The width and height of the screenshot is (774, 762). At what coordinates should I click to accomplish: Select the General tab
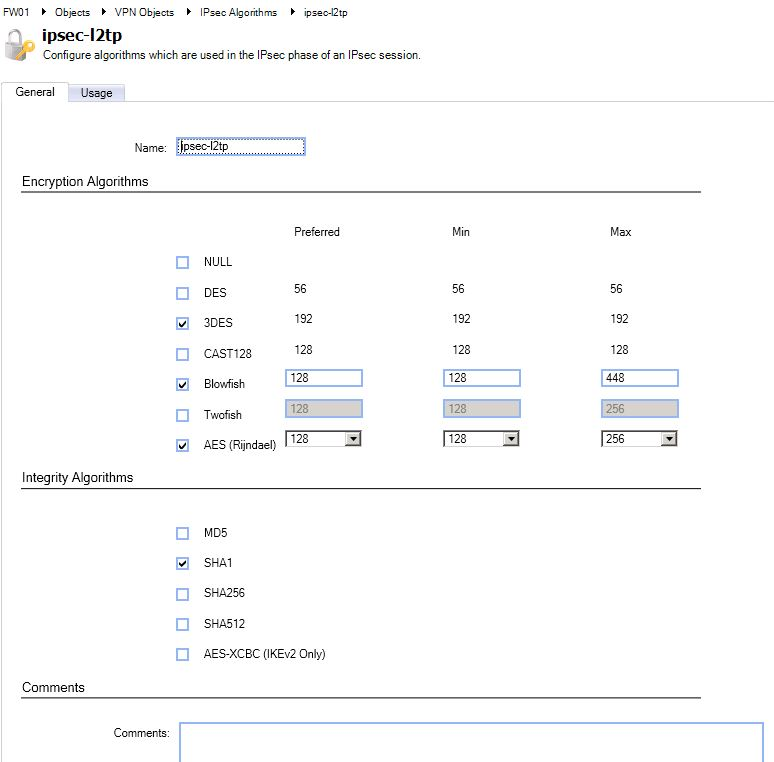click(x=35, y=92)
